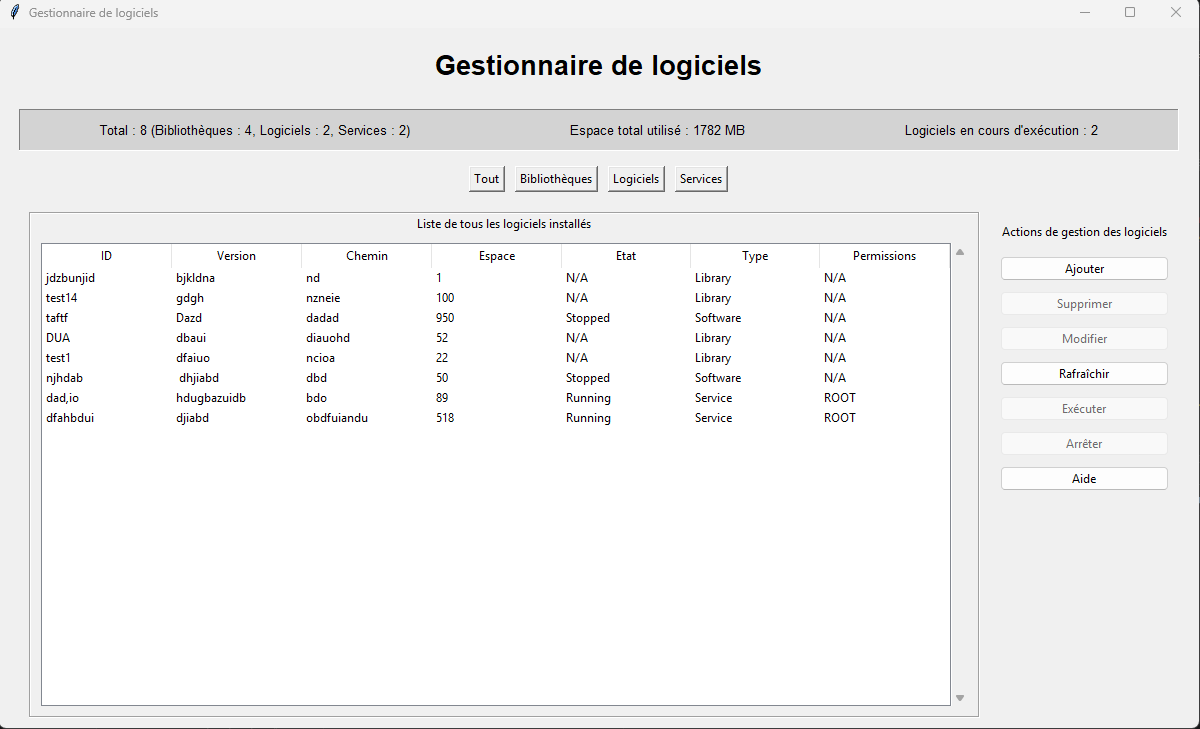
Task: Select the dad,io service row
Action: 496,398
